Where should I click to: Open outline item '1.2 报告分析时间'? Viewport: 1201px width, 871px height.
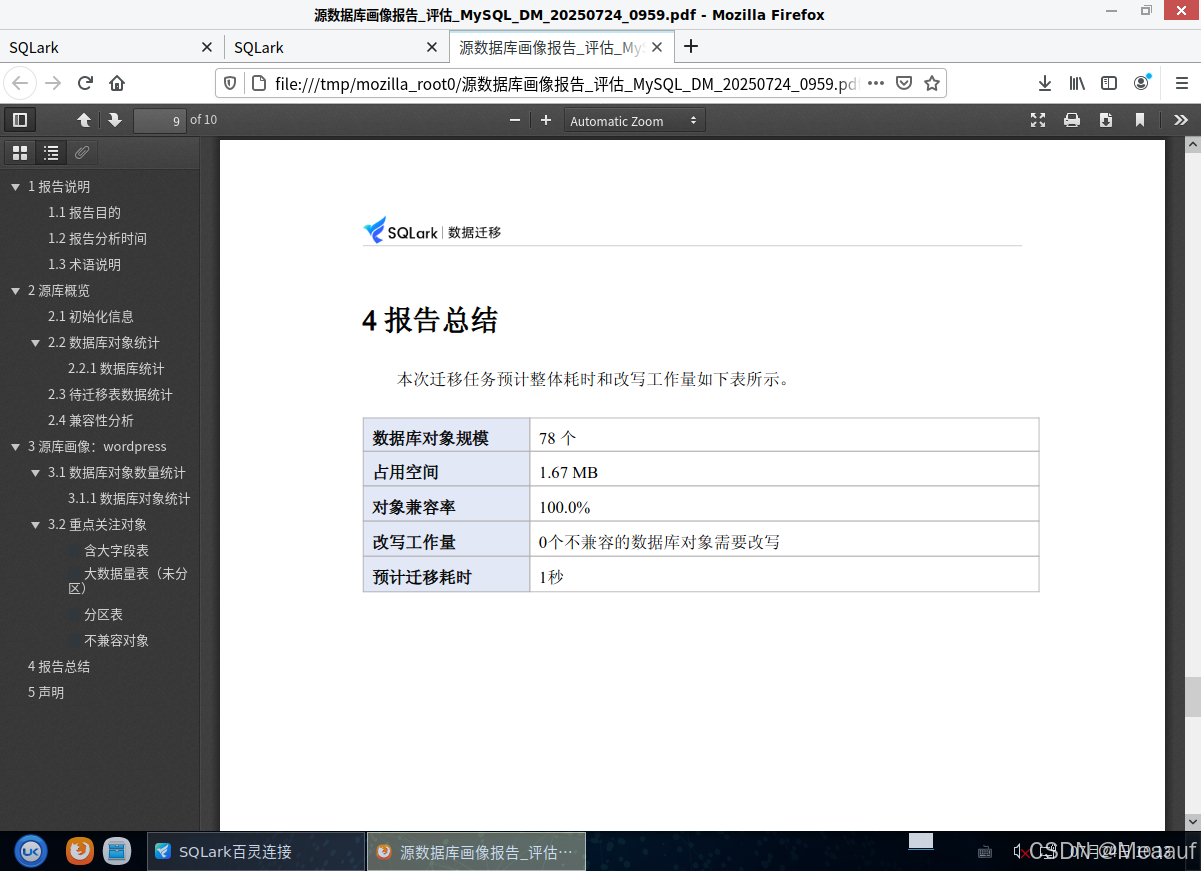click(97, 239)
